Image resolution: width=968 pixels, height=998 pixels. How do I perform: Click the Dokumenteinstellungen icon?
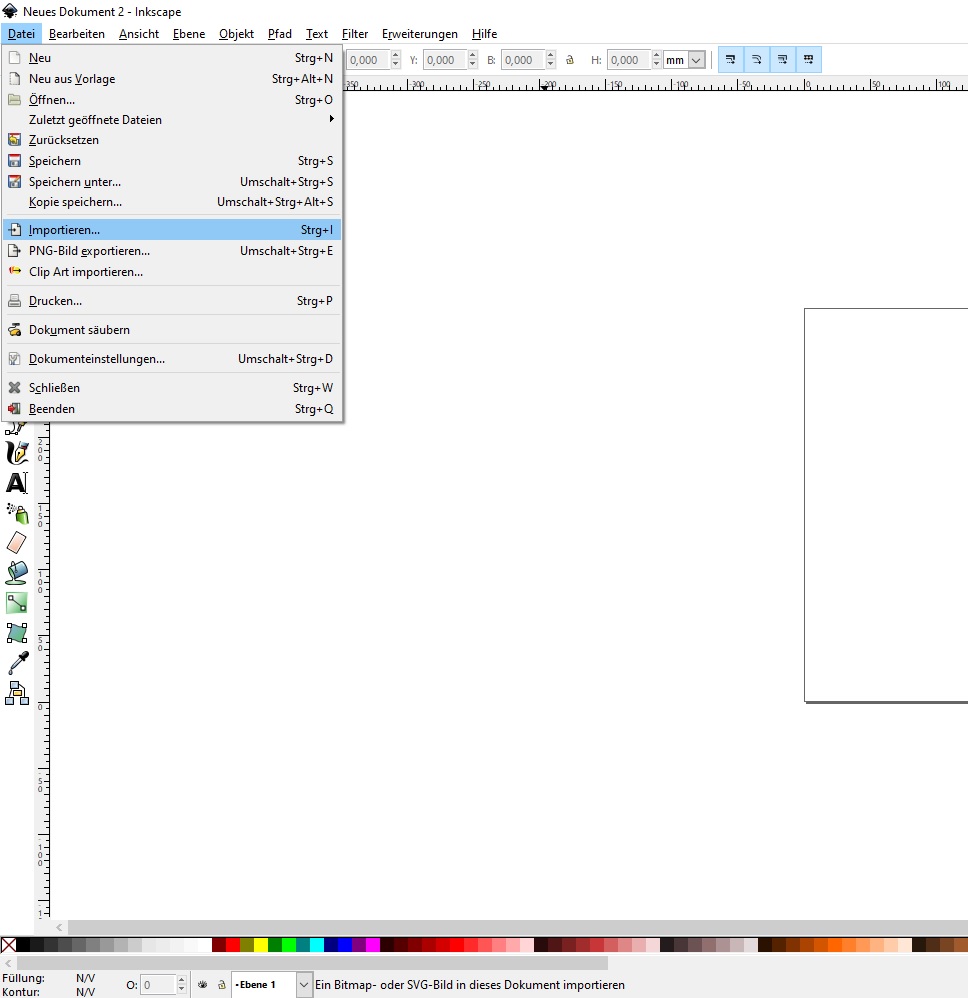14,359
